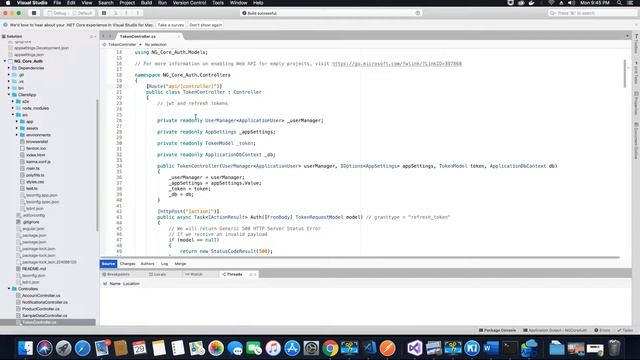
Task: Open the View menu
Action: tap(87, 3)
